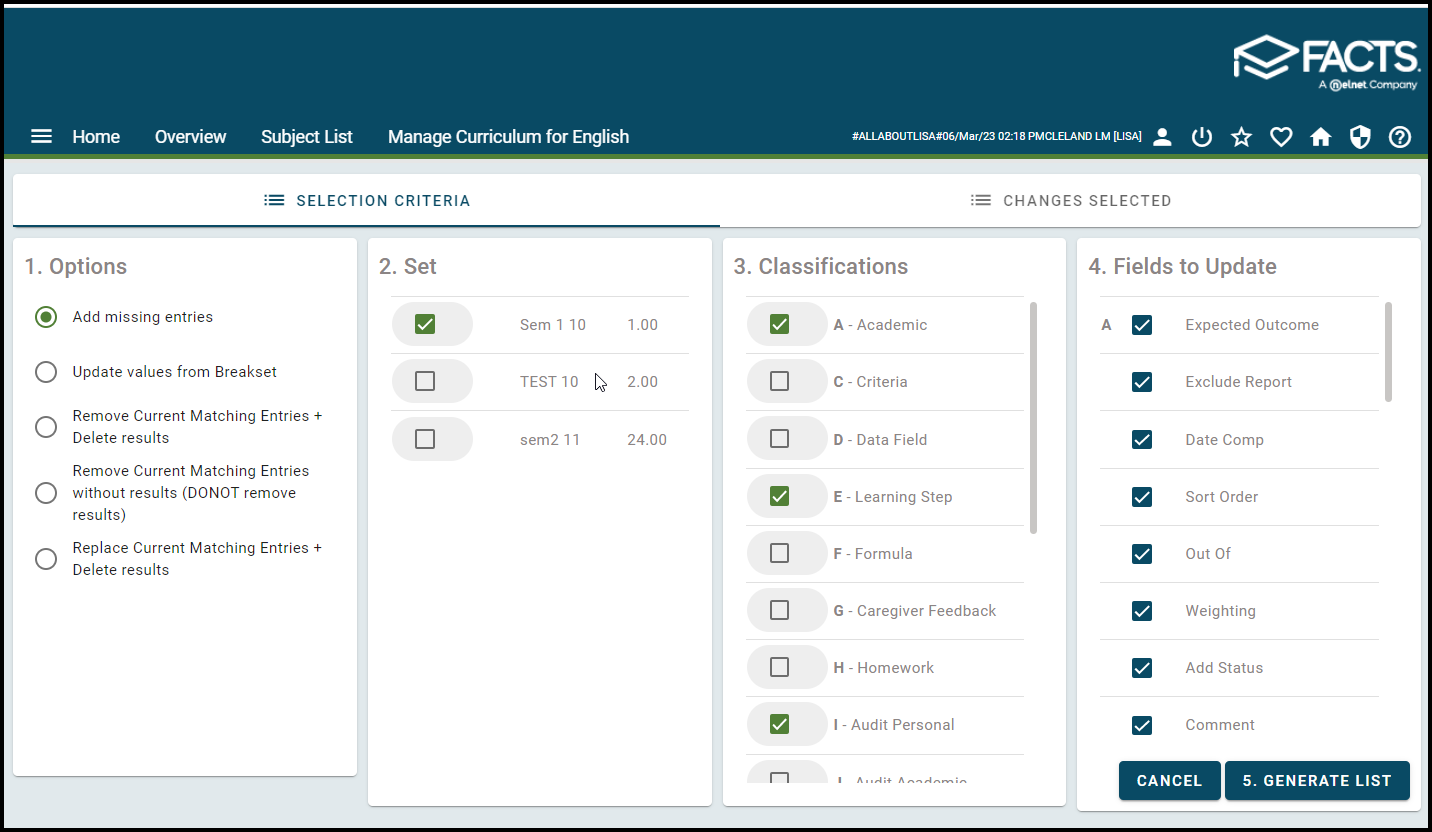The width and height of the screenshot is (1432, 832).
Task: Click the heart icon in header
Action: click(1281, 138)
